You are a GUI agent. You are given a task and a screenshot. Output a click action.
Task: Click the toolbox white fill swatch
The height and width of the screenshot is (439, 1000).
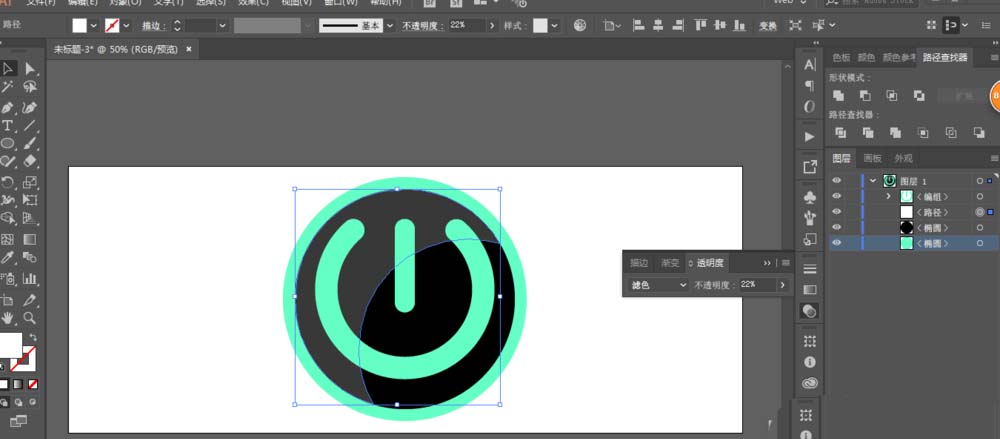pyautogui.click(x=11, y=345)
